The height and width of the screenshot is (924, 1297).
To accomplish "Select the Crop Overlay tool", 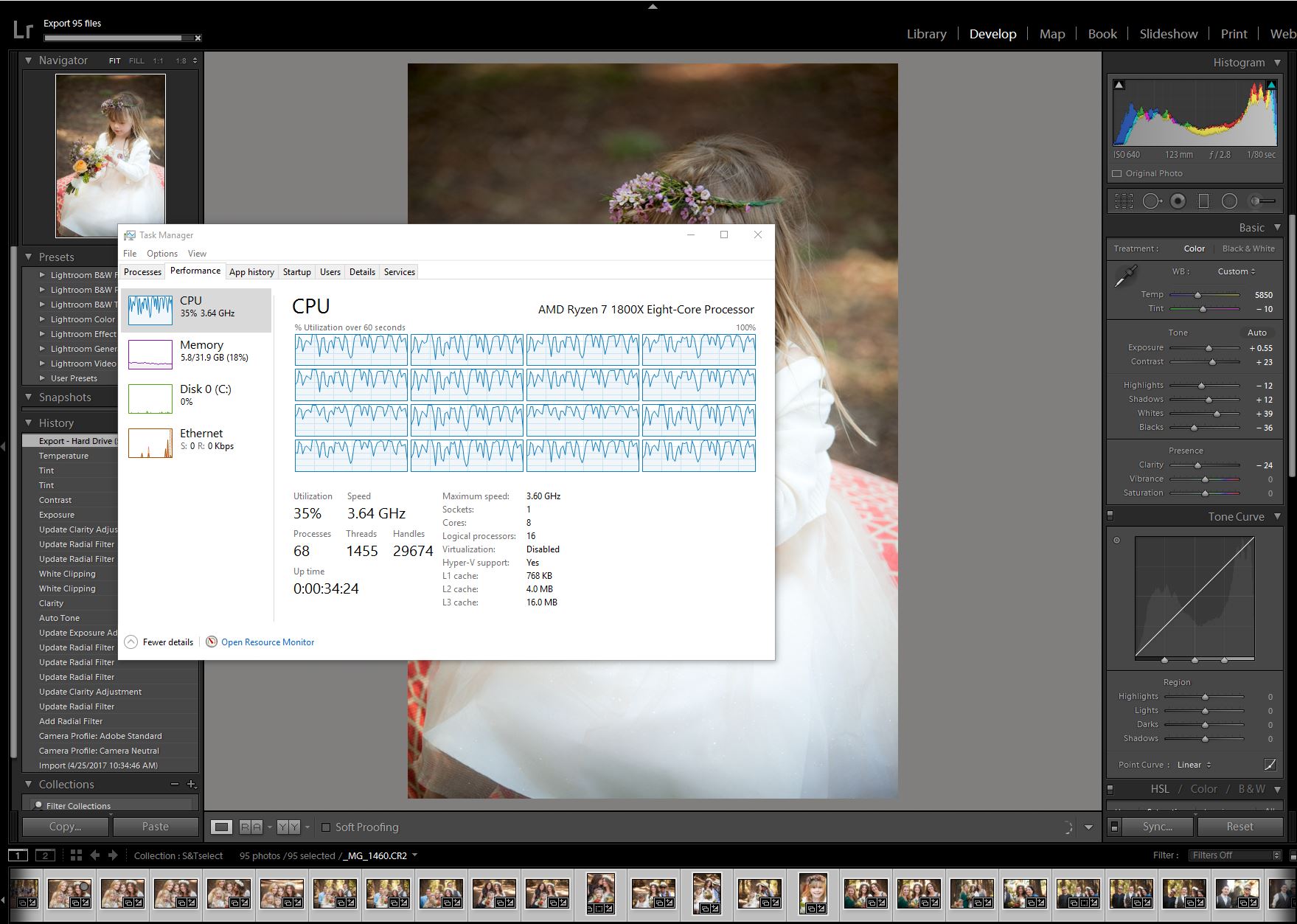I will click(x=1124, y=201).
